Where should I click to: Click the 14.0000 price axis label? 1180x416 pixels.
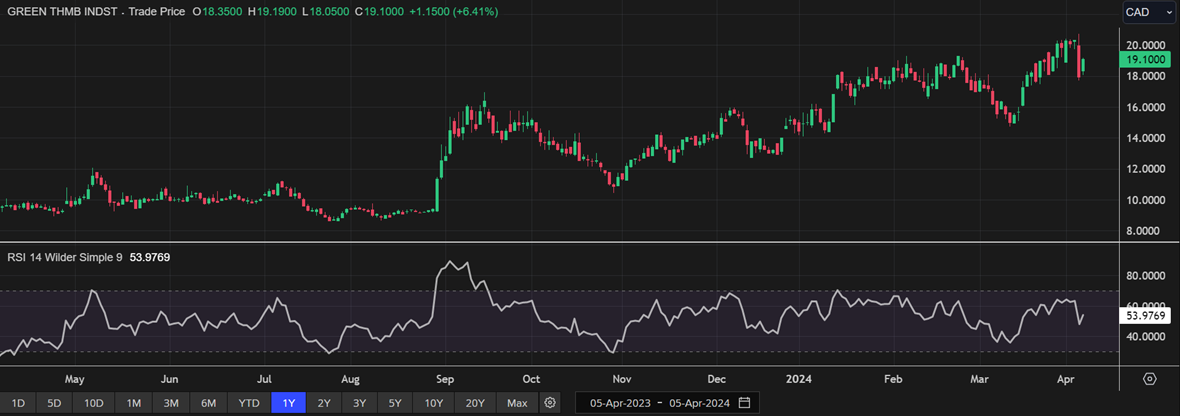coord(1146,138)
